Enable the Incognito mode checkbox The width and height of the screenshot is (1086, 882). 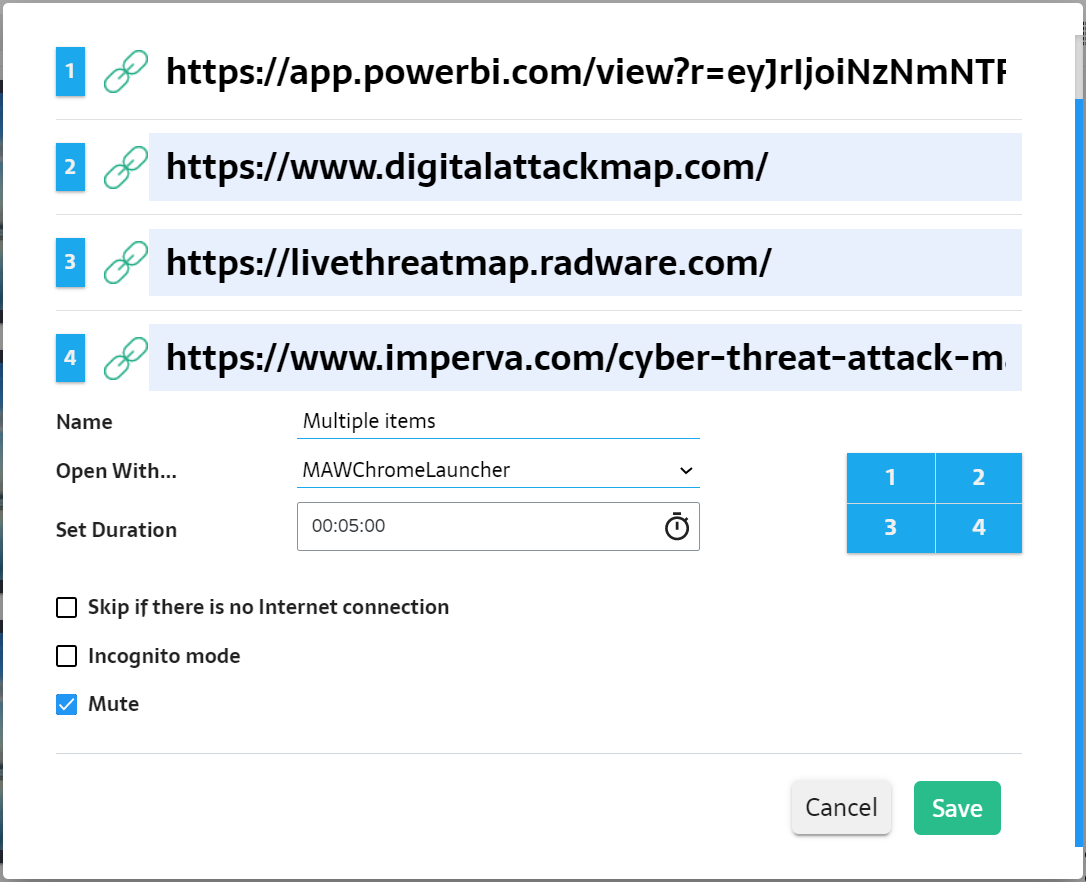coord(67,656)
